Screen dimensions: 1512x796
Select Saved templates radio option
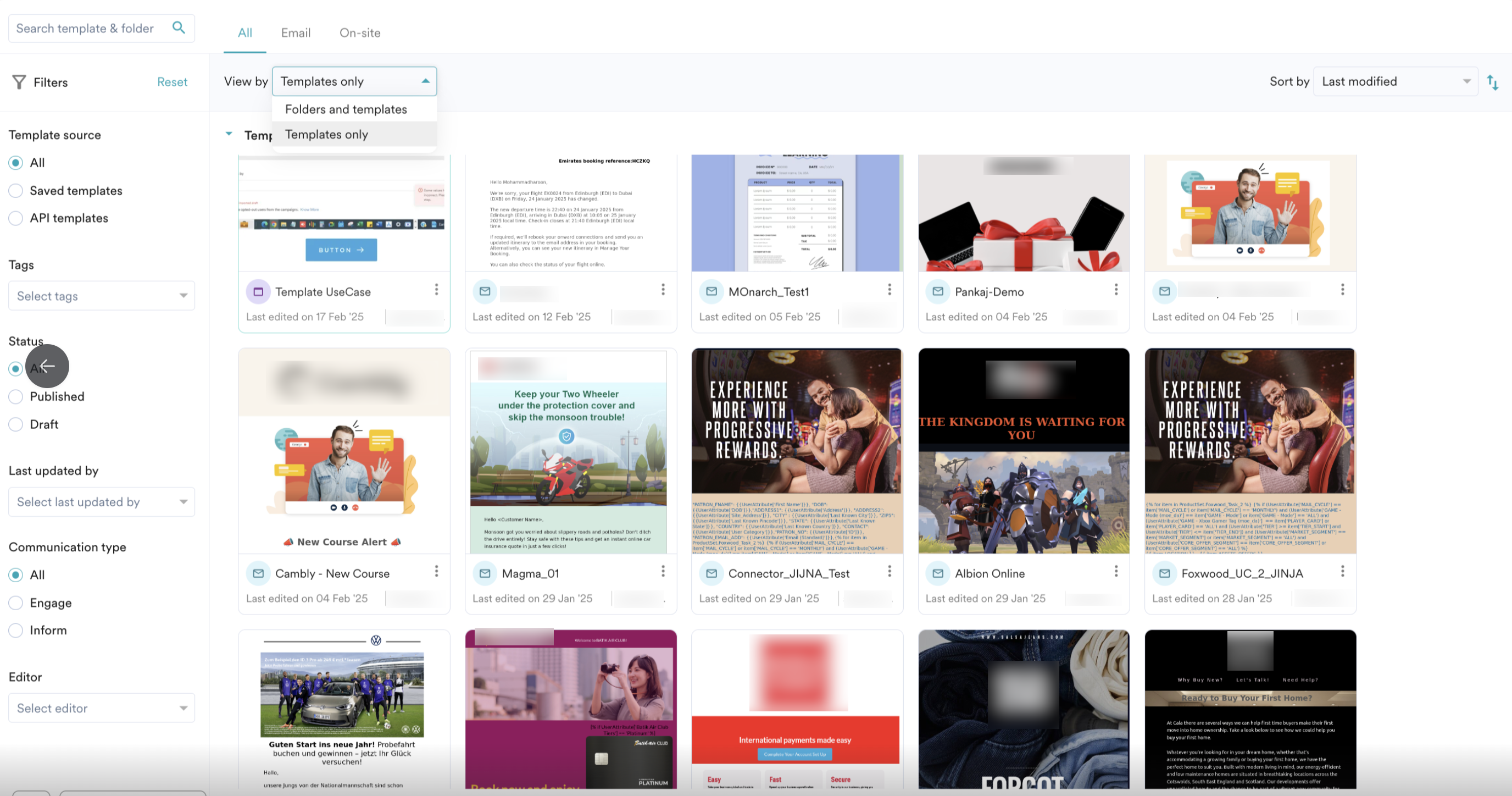[x=16, y=190]
